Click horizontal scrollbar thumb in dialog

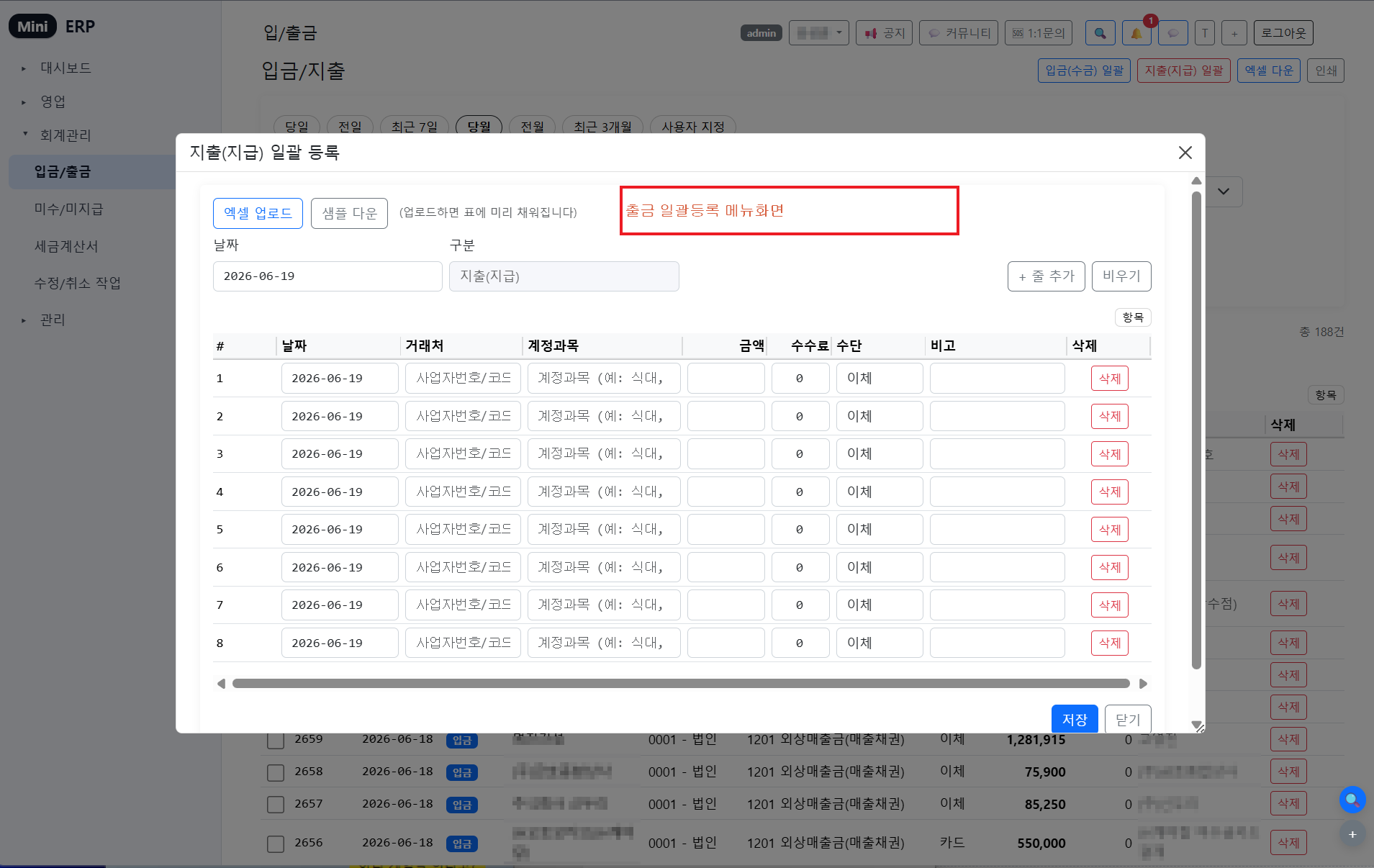681,684
